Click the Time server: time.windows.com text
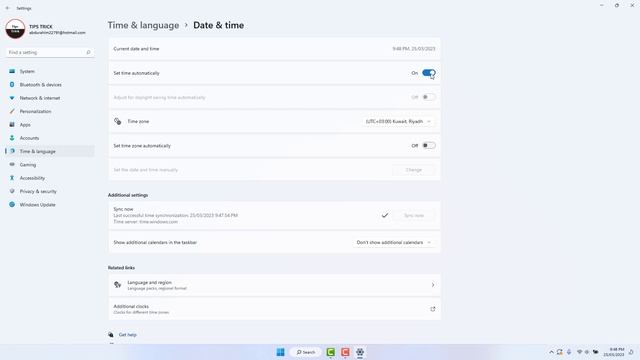The image size is (640, 360). [x=146, y=222]
